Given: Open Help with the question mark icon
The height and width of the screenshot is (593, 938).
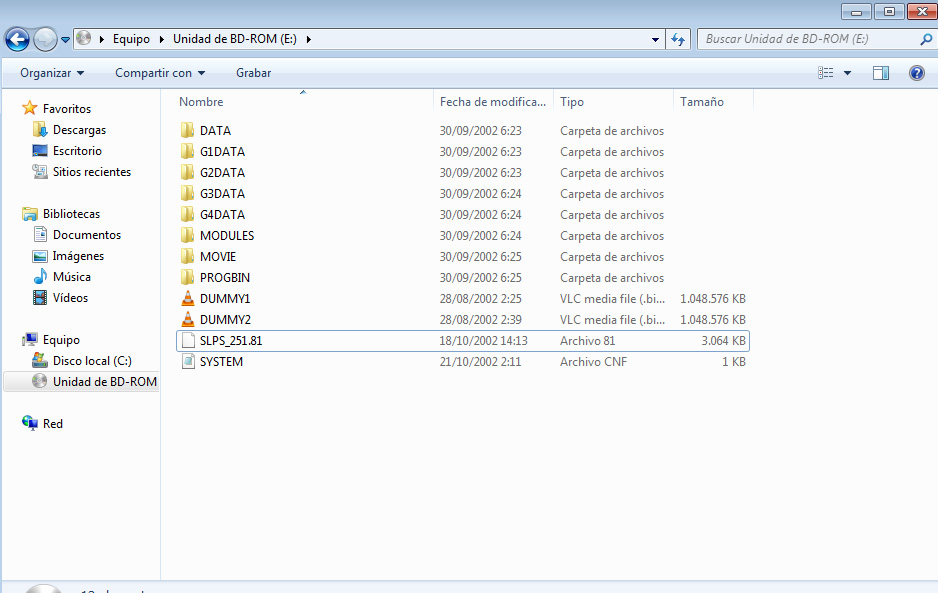Looking at the screenshot, I should point(916,73).
